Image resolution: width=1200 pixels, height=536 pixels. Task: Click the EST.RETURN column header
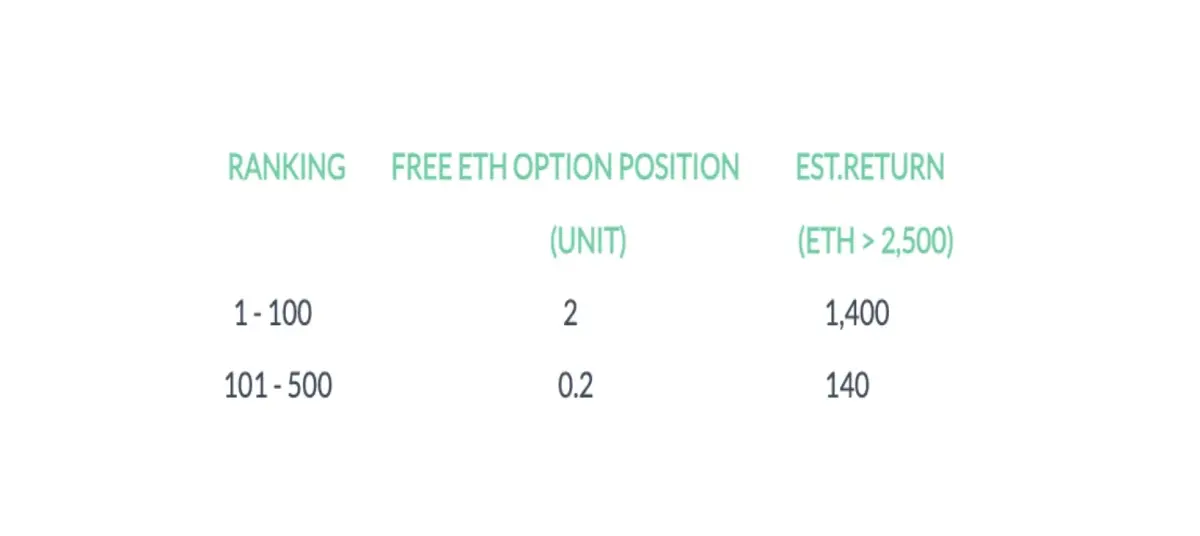870,167
